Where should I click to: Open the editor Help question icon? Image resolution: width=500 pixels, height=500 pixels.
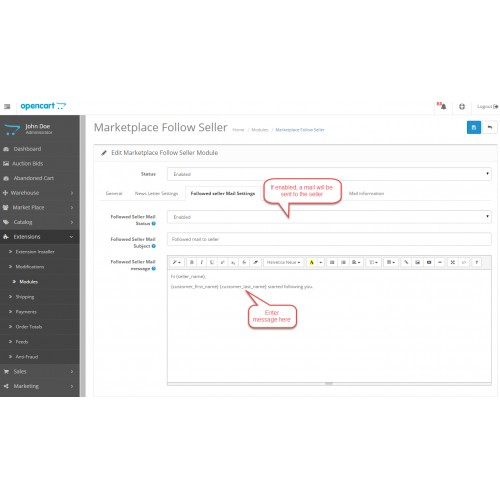tap(477, 263)
